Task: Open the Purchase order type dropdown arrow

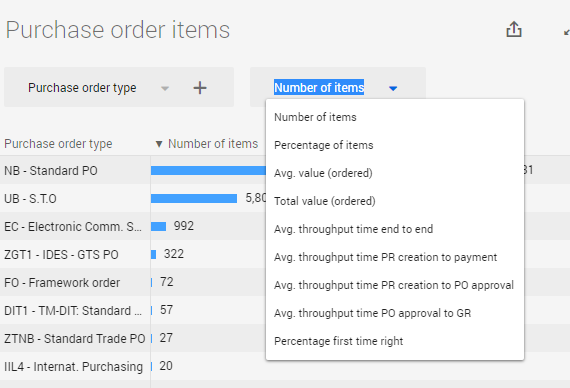Action: pos(165,88)
